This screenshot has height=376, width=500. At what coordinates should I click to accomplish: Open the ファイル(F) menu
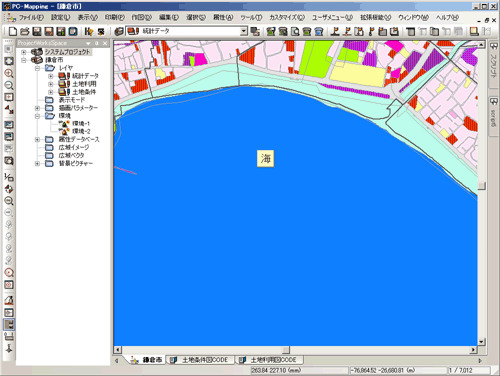click(x=31, y=17)
